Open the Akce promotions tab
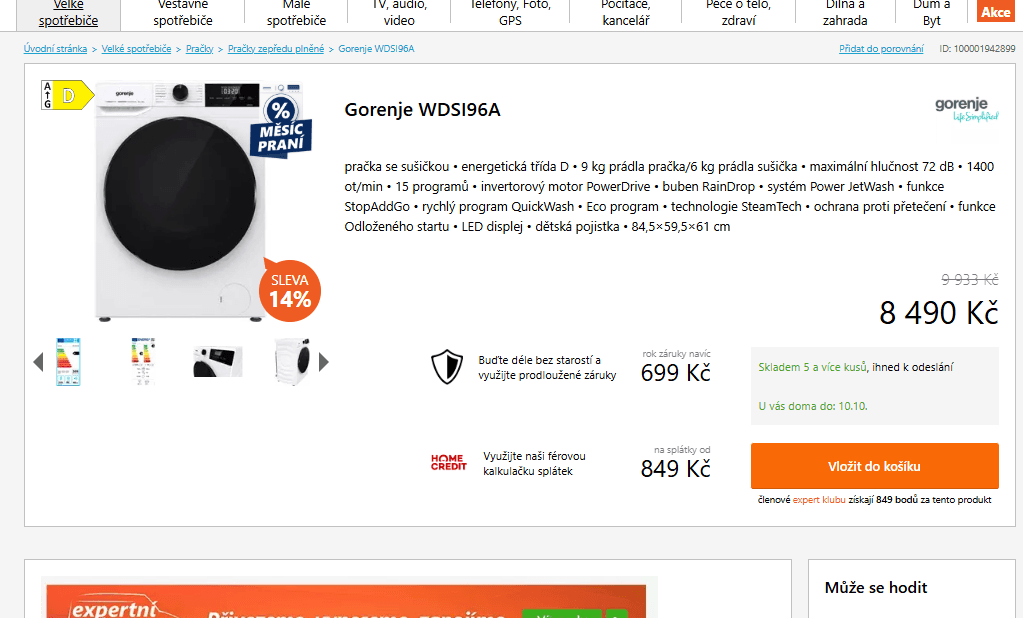The image size is (1023, 618). coord(996,12)
